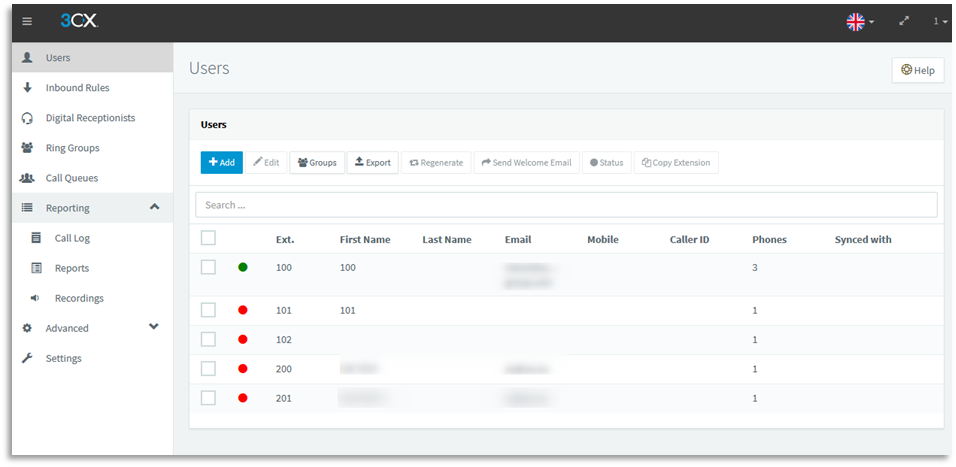
Task: Check the box for extension 100
Action: coord(208,267)
